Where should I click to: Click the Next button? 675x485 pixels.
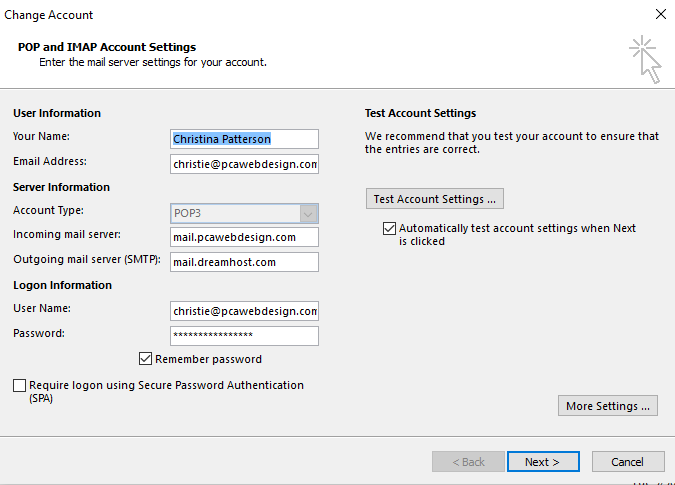(543, 462)
